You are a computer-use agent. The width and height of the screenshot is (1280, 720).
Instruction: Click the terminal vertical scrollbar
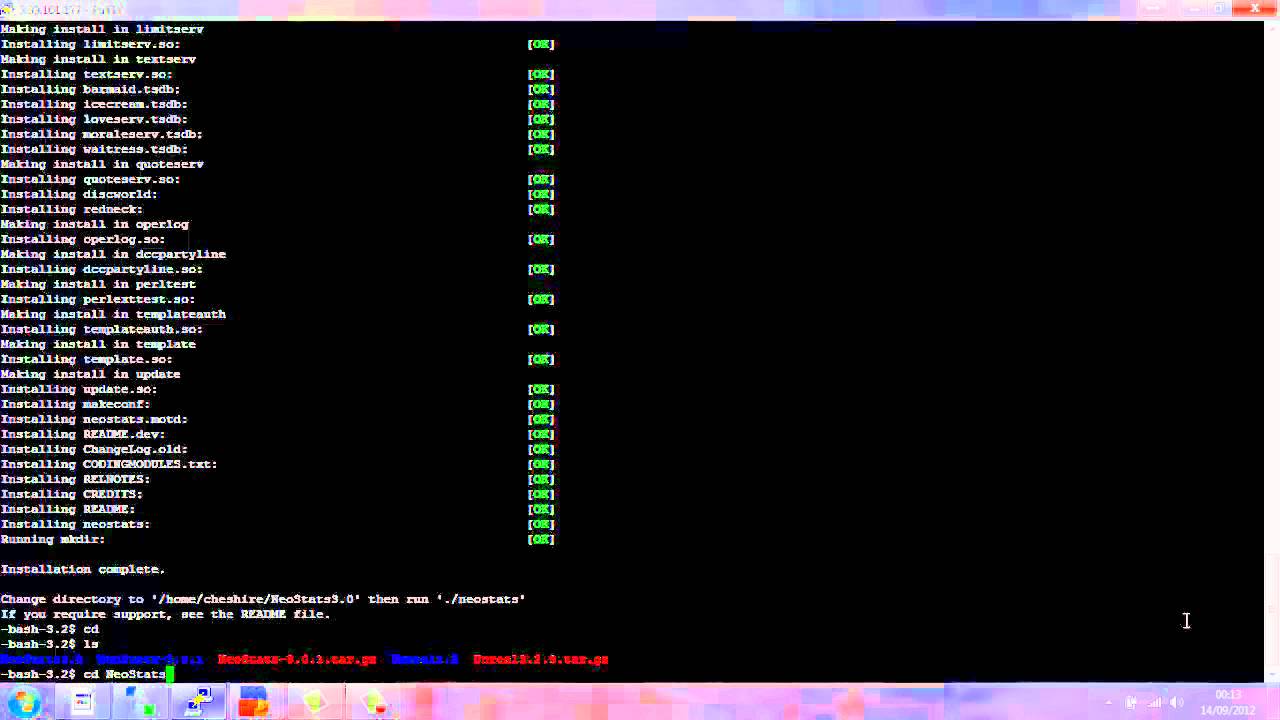click(1271, 350)
